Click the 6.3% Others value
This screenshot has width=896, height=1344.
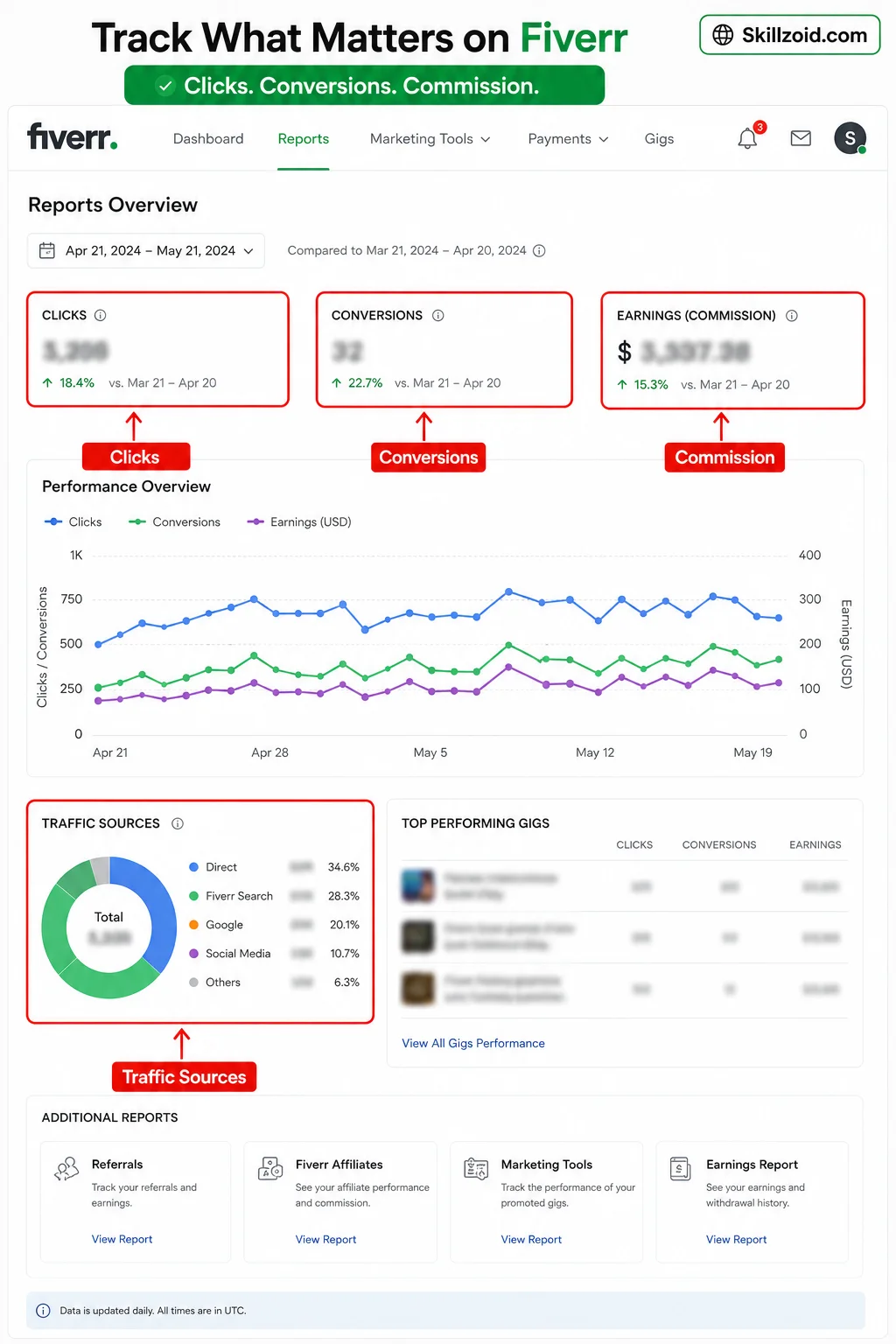[x=346, y=983]
